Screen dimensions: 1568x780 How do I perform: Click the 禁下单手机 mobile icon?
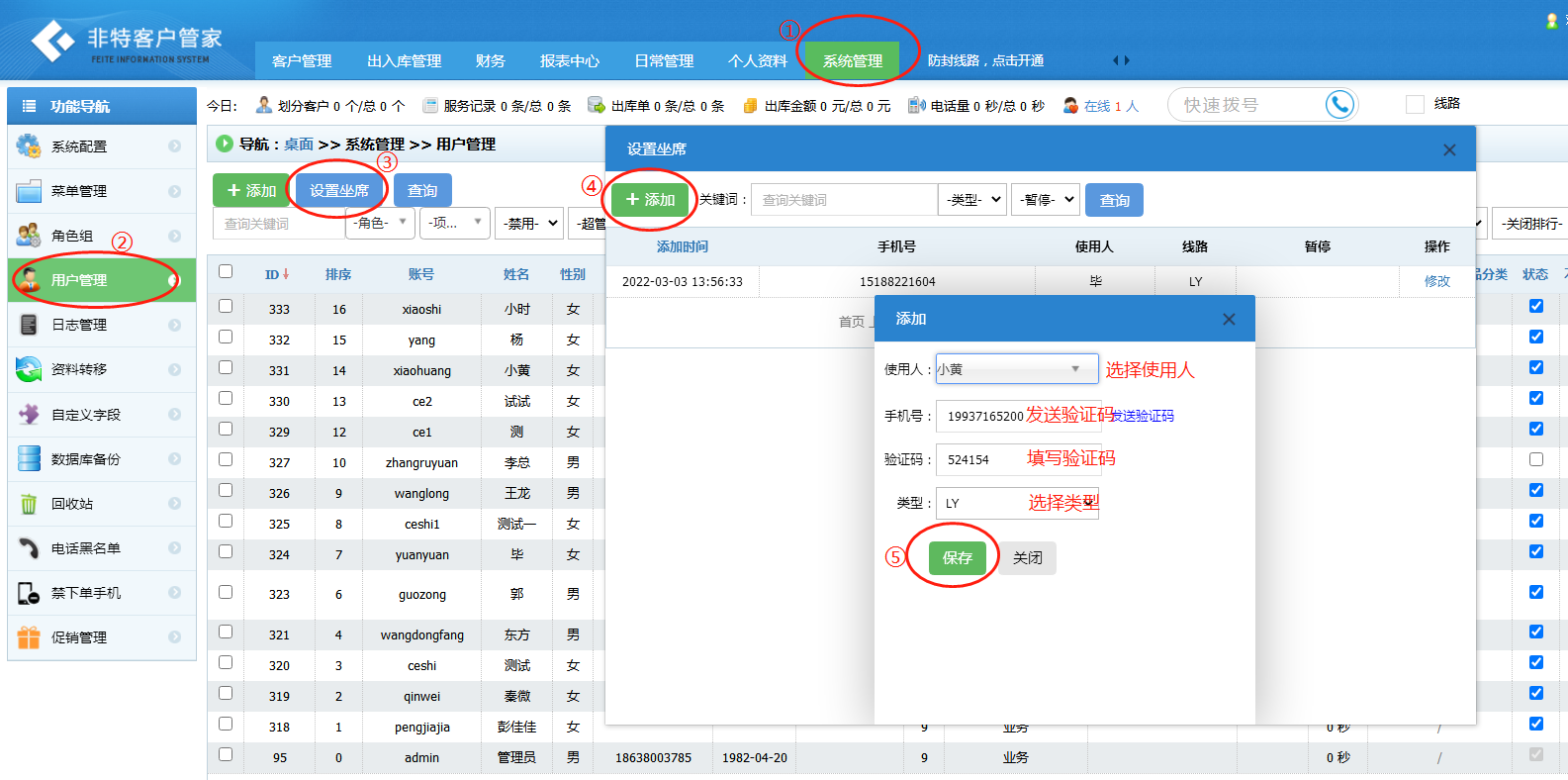(29, 593)
